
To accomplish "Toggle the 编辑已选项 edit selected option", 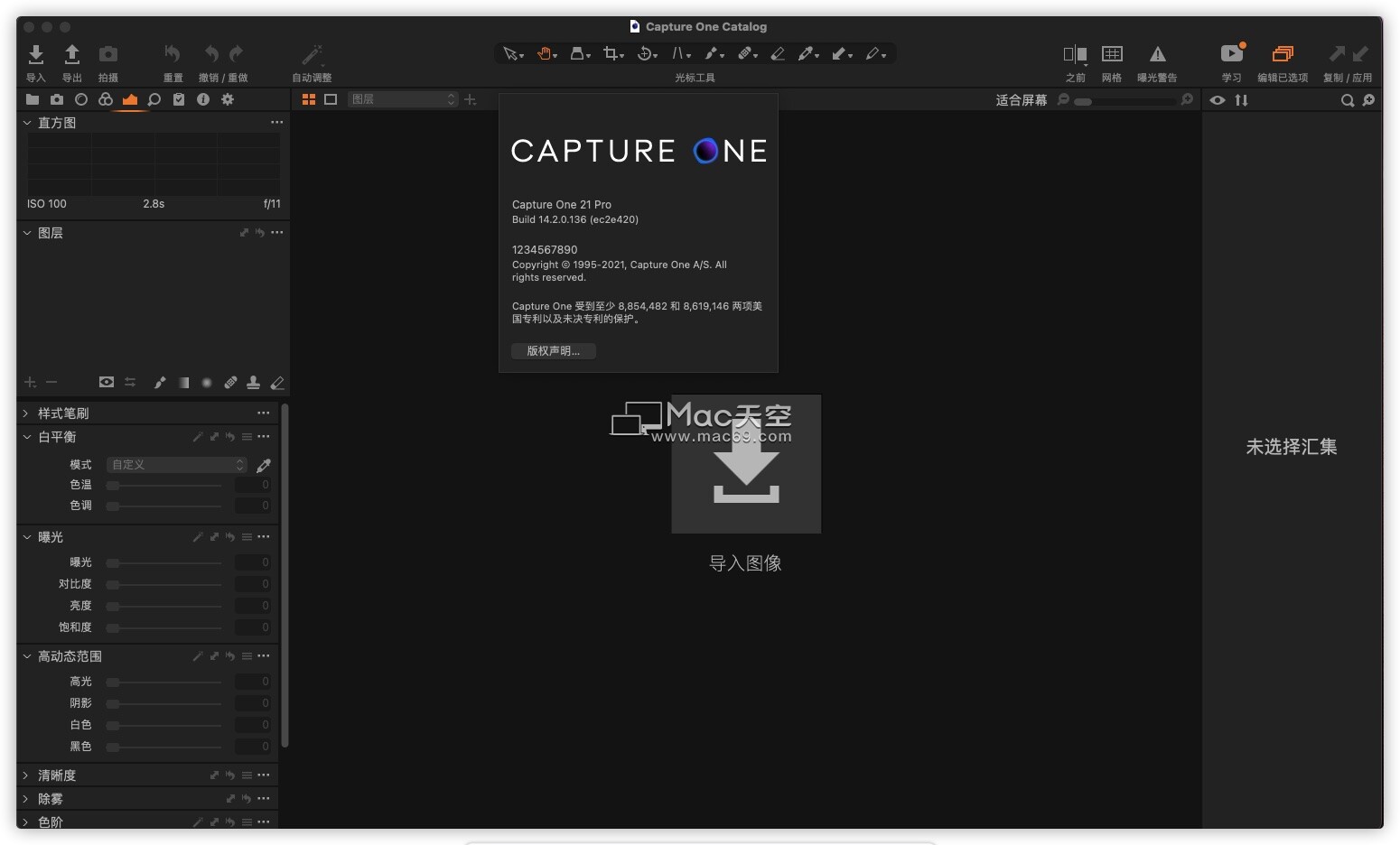I will (1283, 54).
